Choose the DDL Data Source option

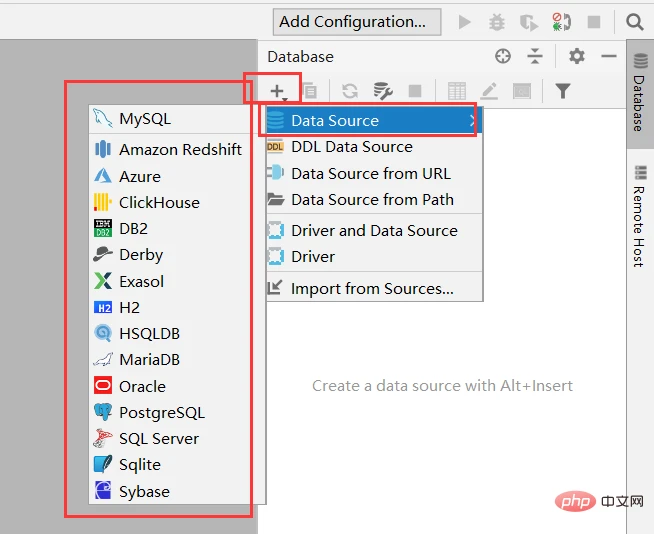[351, 147]
